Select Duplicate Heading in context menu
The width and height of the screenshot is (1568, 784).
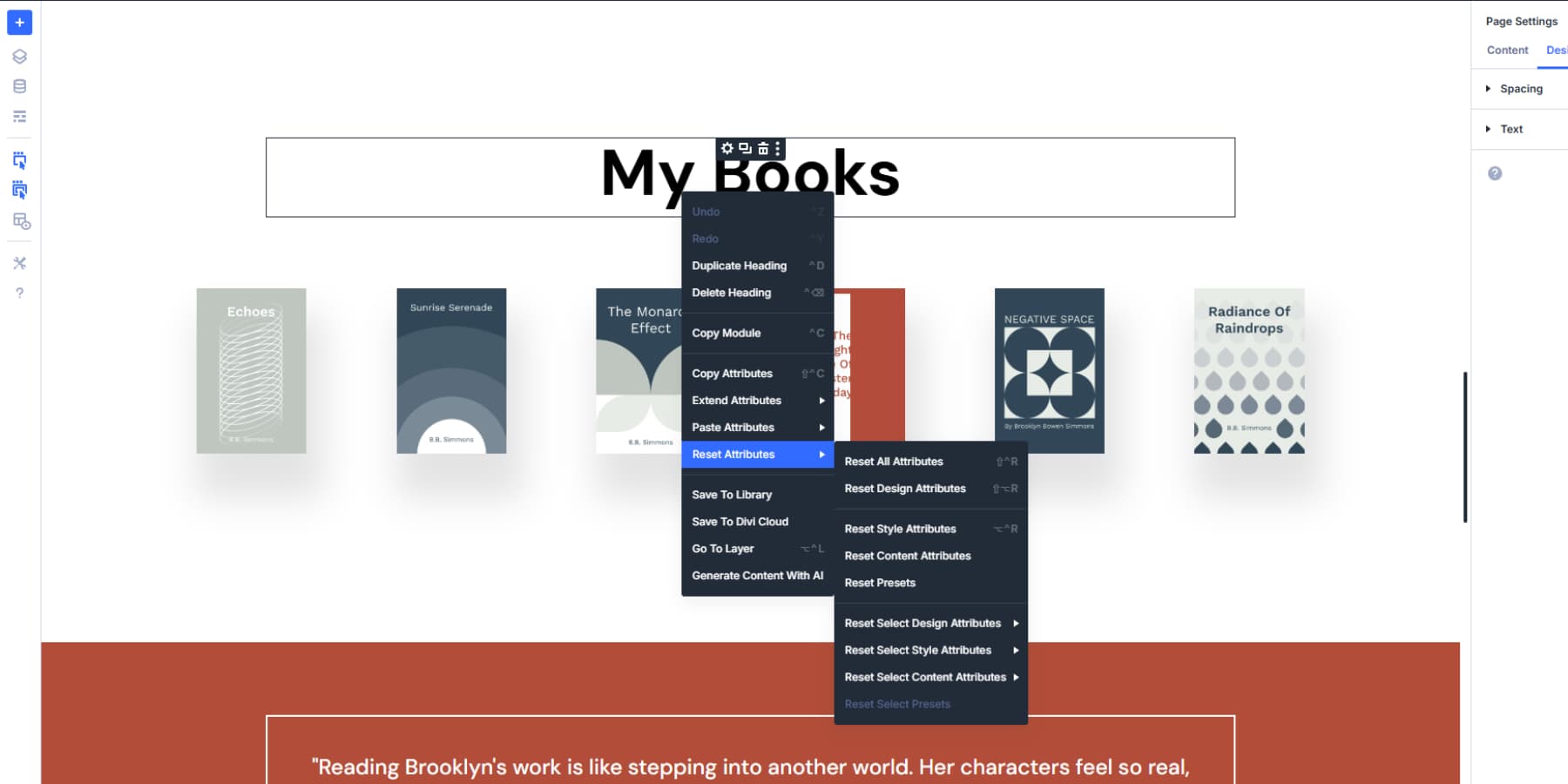tap(739, 266)
